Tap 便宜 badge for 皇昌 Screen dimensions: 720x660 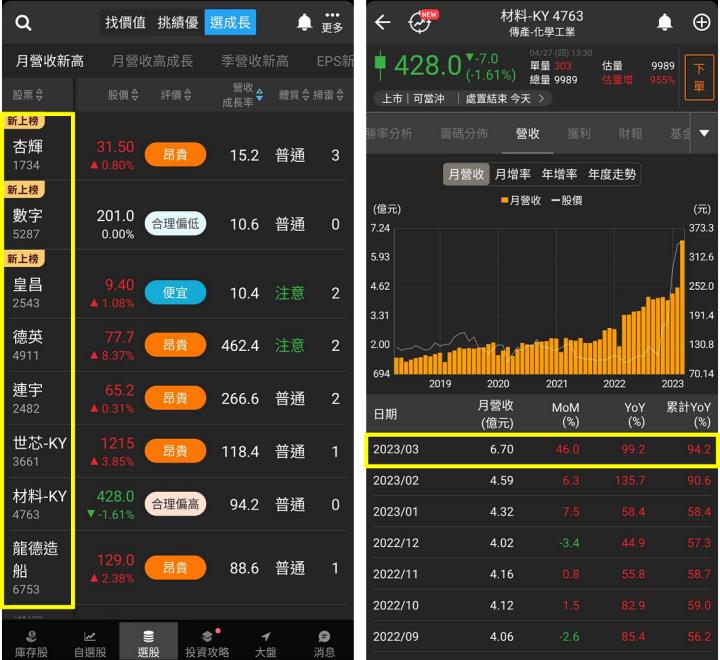coord(175,293)
